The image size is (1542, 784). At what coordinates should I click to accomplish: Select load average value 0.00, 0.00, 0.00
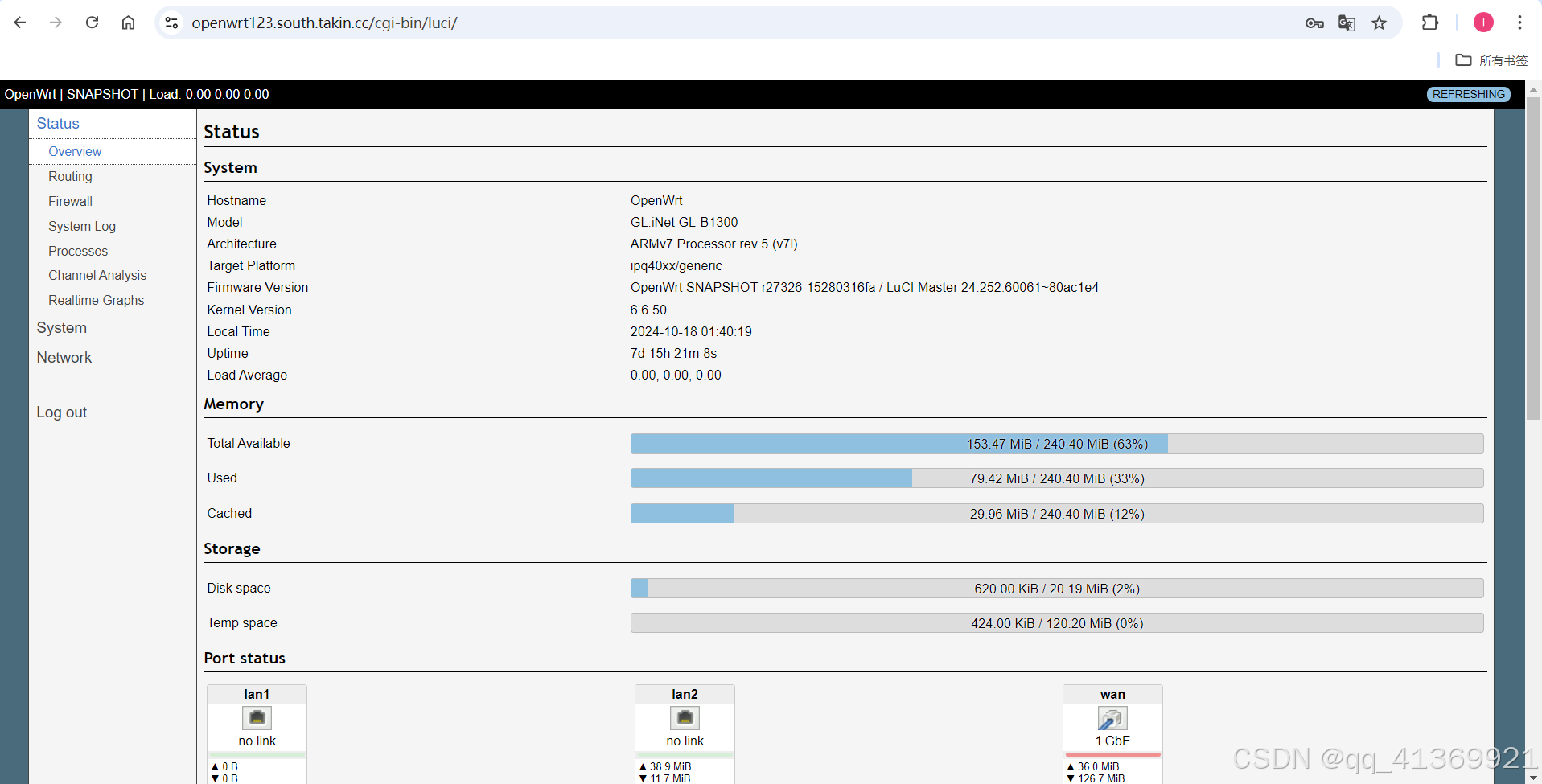pos(676,375)
